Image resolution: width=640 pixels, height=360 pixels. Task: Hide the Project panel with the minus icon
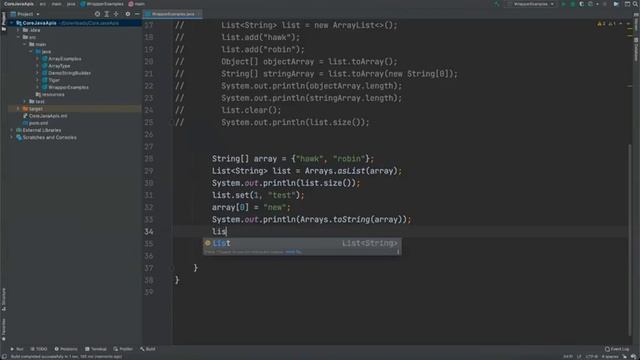pos(137,14)
